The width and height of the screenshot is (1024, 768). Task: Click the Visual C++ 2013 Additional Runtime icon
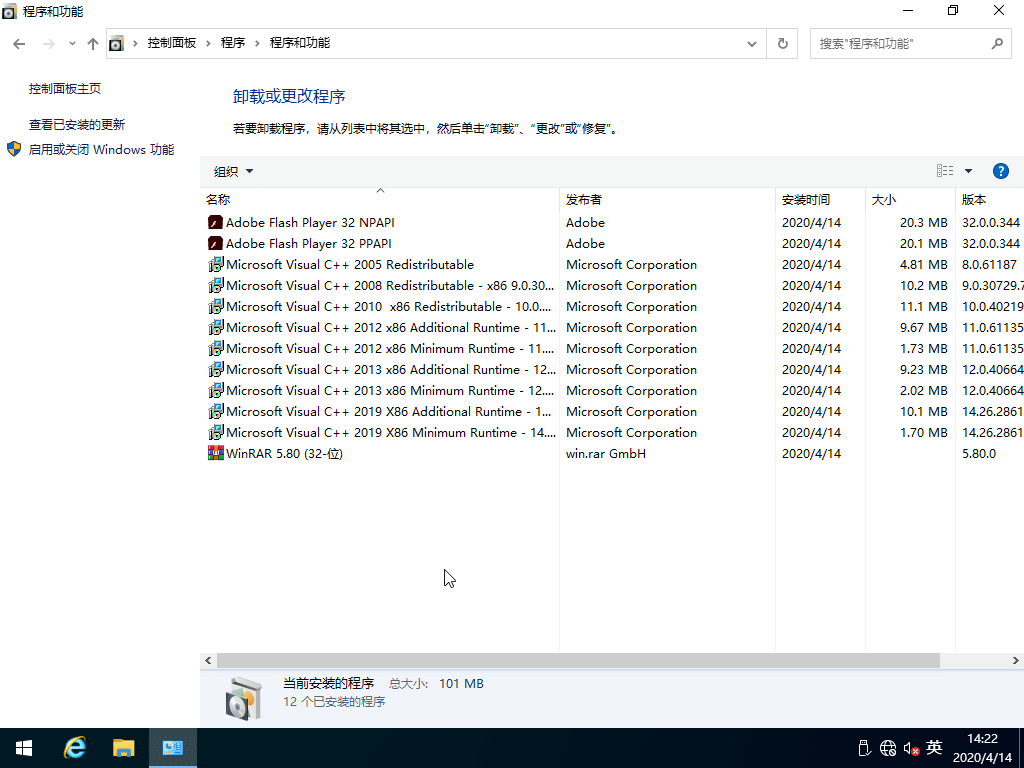(216, 369)
